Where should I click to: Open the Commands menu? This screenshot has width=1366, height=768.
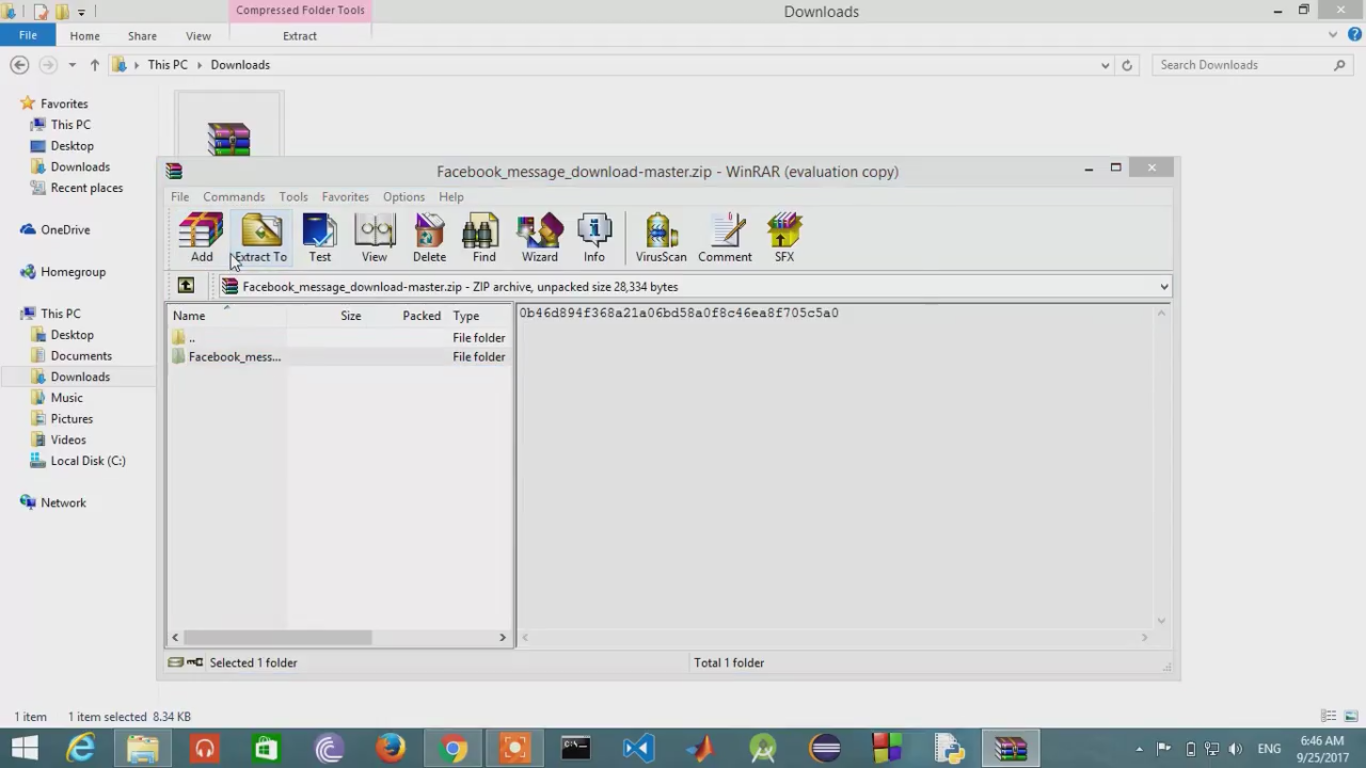[x=234, y=197]
